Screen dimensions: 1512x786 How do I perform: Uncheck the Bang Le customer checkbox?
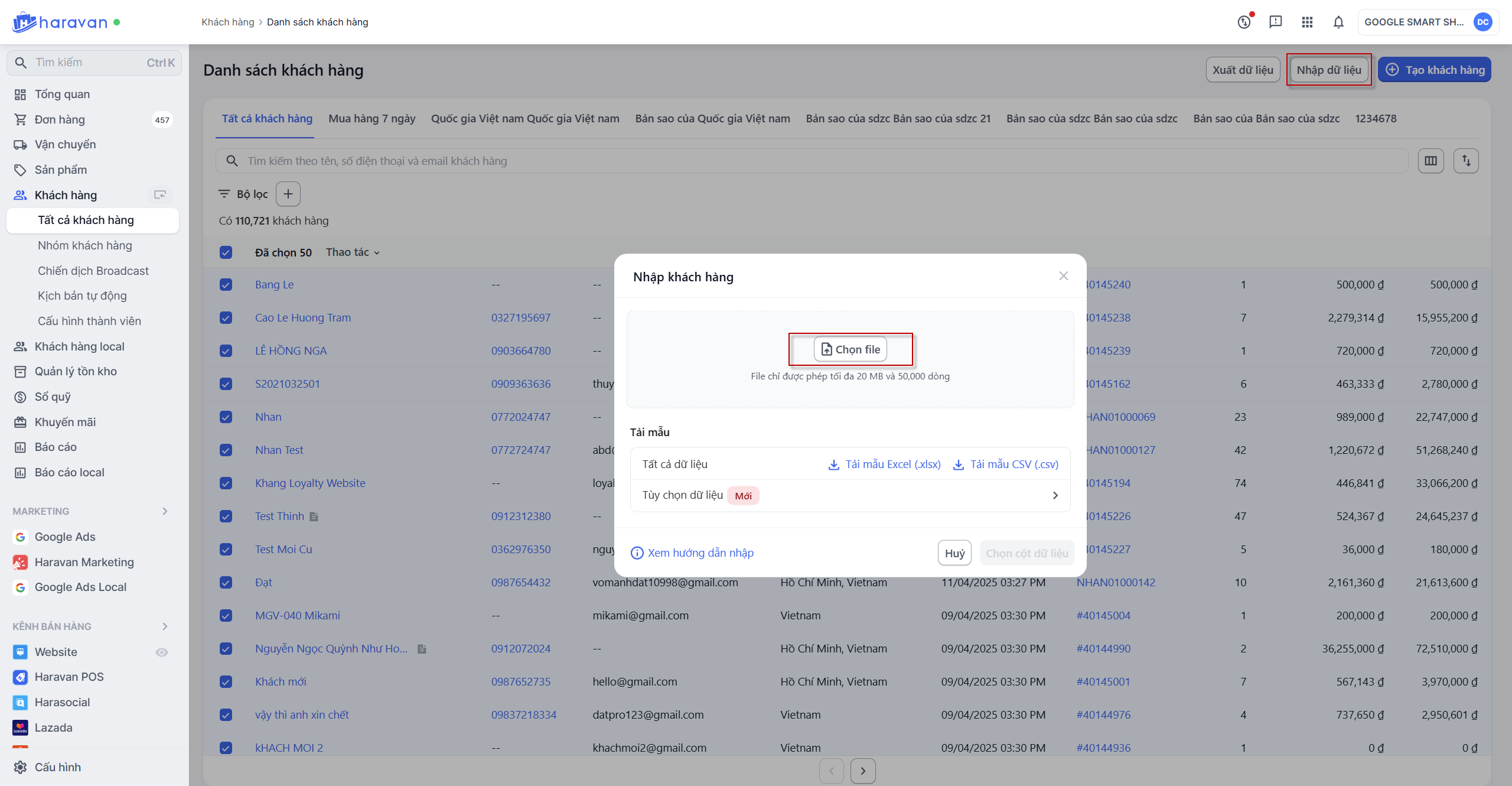point(226,285)
